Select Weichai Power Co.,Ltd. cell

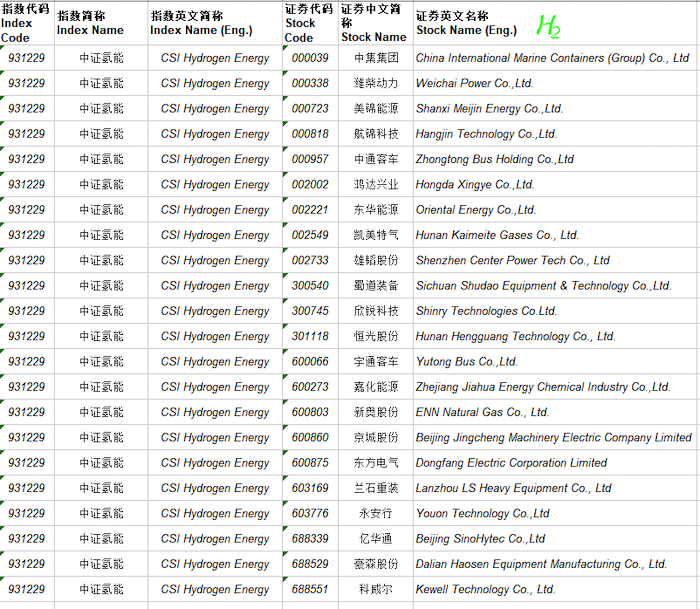pos(556,83)
